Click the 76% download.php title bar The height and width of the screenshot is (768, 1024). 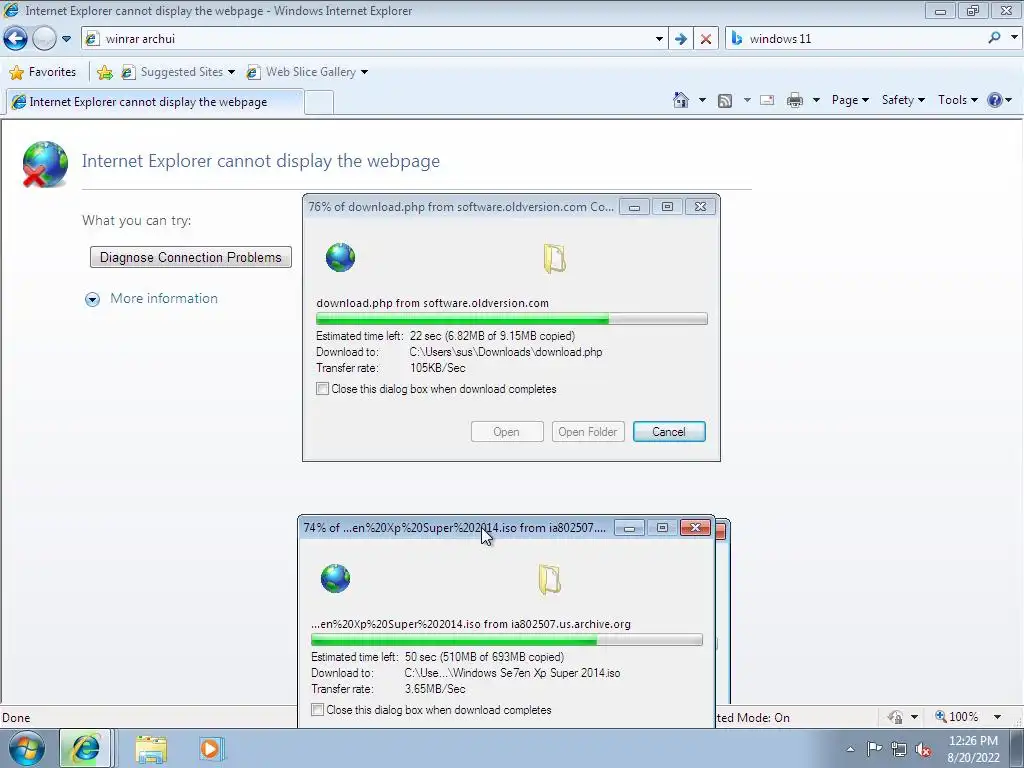(460, 207)
